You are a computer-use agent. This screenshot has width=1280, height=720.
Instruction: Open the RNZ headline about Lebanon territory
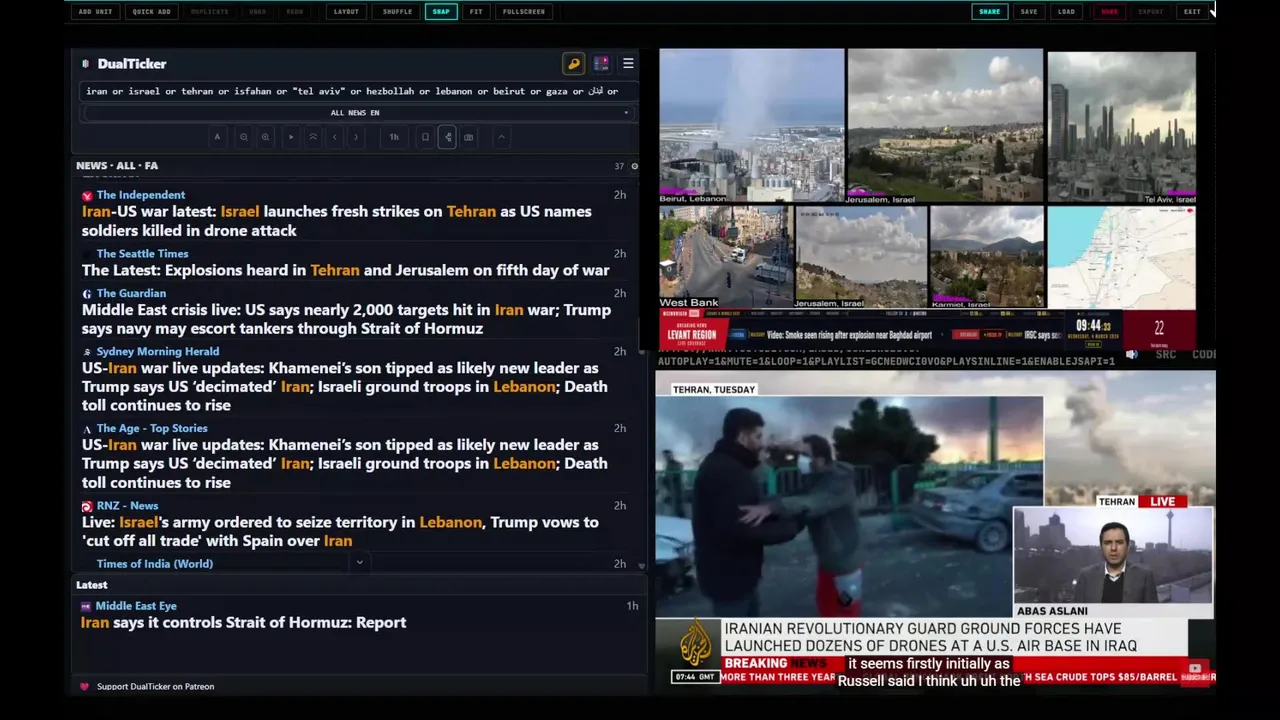point(340,531)
